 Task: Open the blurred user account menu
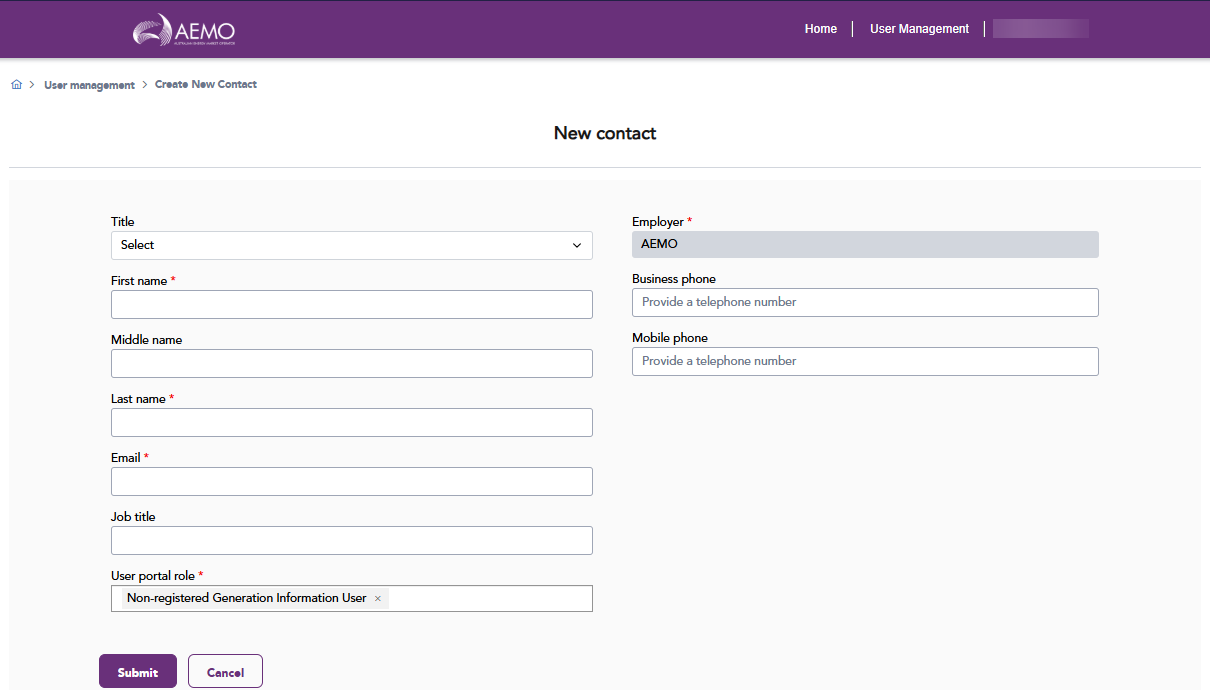pyautogui.click(x=1041, y=29)
